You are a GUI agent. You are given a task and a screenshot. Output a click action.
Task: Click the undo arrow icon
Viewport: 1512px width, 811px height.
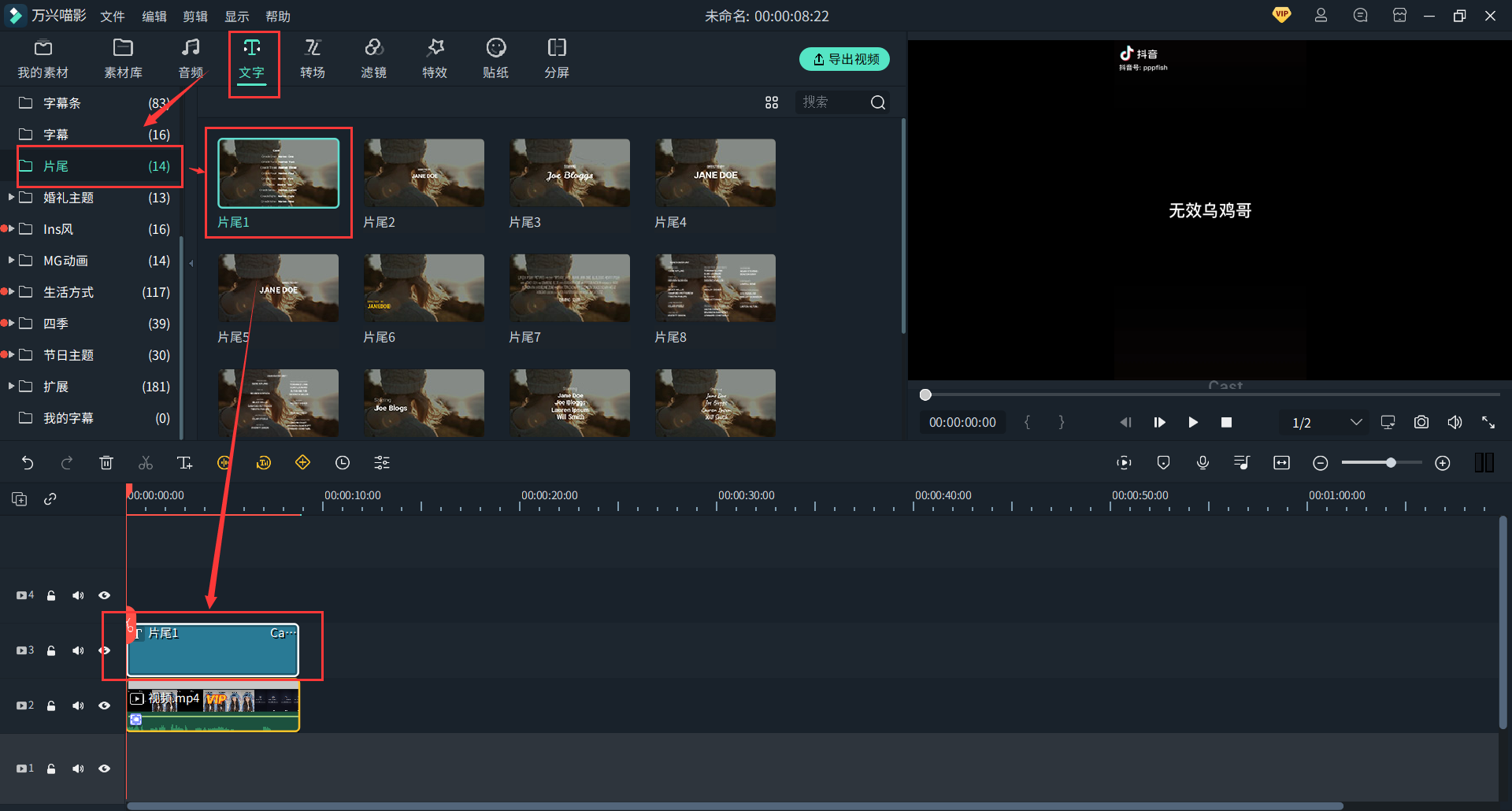pos(28,463)
